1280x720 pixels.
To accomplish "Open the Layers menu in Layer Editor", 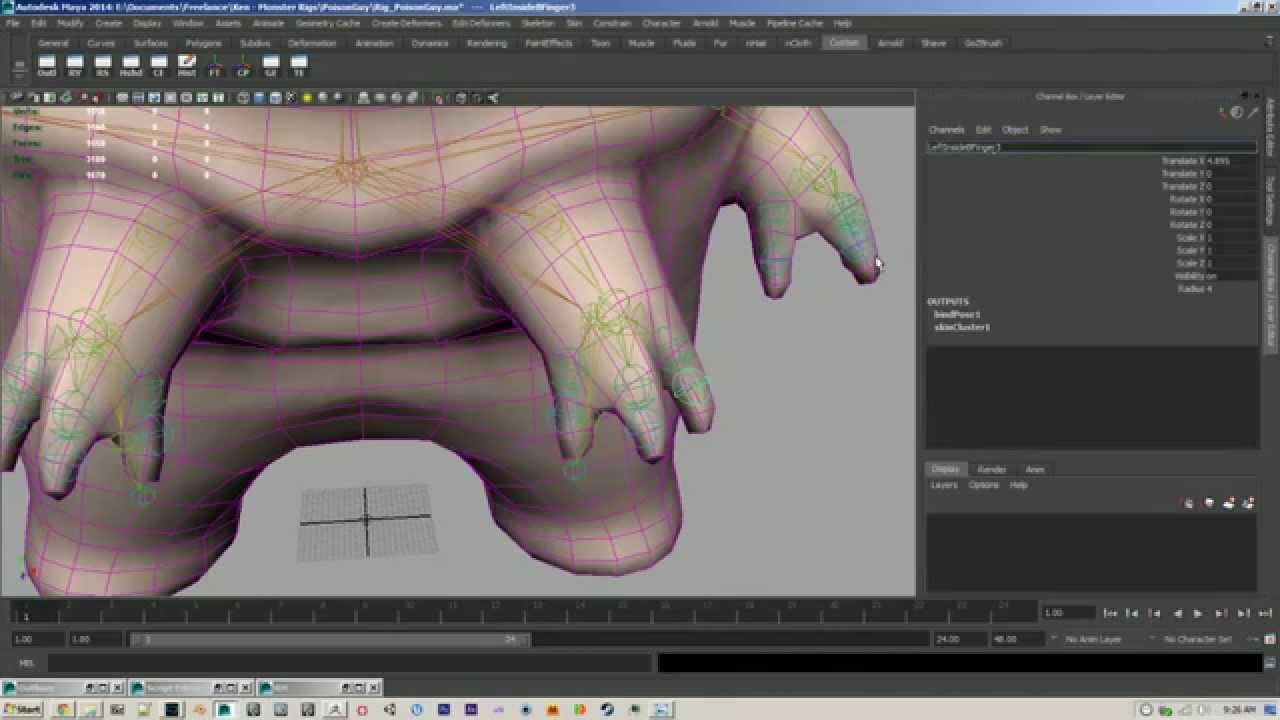I will point(944,485).
